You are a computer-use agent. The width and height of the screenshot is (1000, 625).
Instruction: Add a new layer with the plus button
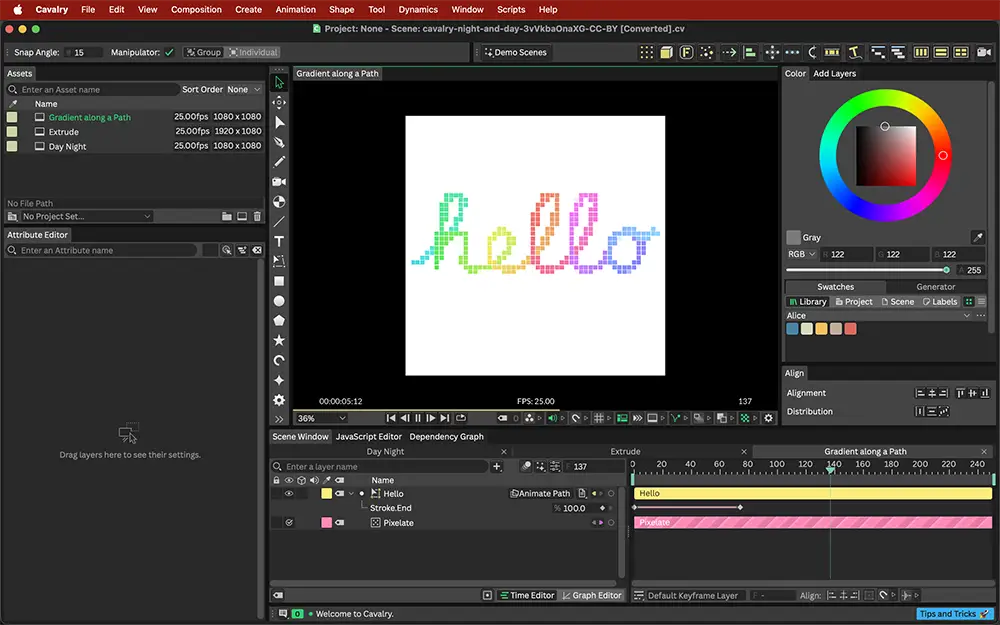[x=497, y=467]
